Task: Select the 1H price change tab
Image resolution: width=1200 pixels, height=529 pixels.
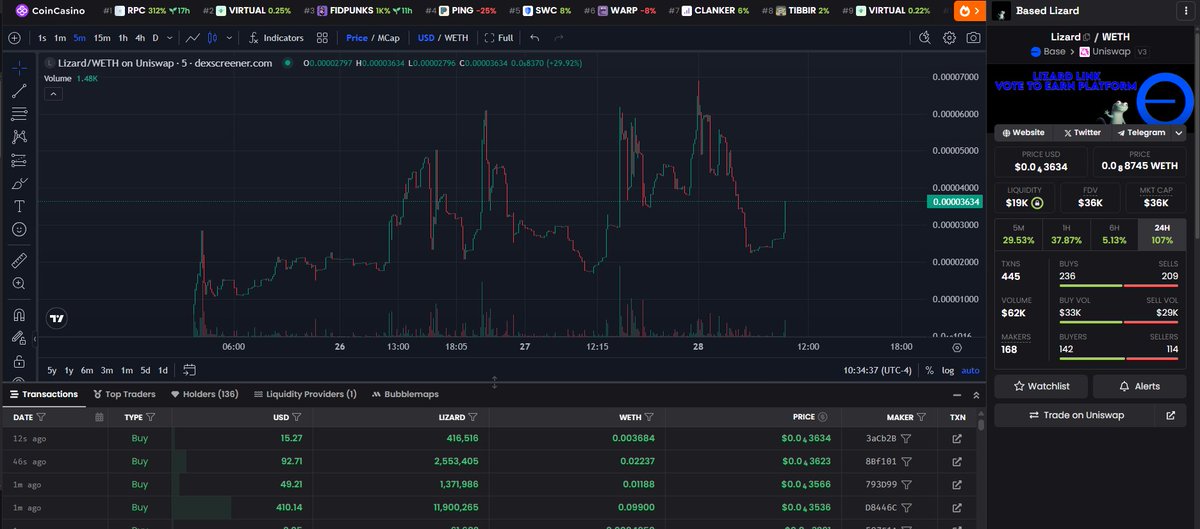Action: click(1066, 234)
